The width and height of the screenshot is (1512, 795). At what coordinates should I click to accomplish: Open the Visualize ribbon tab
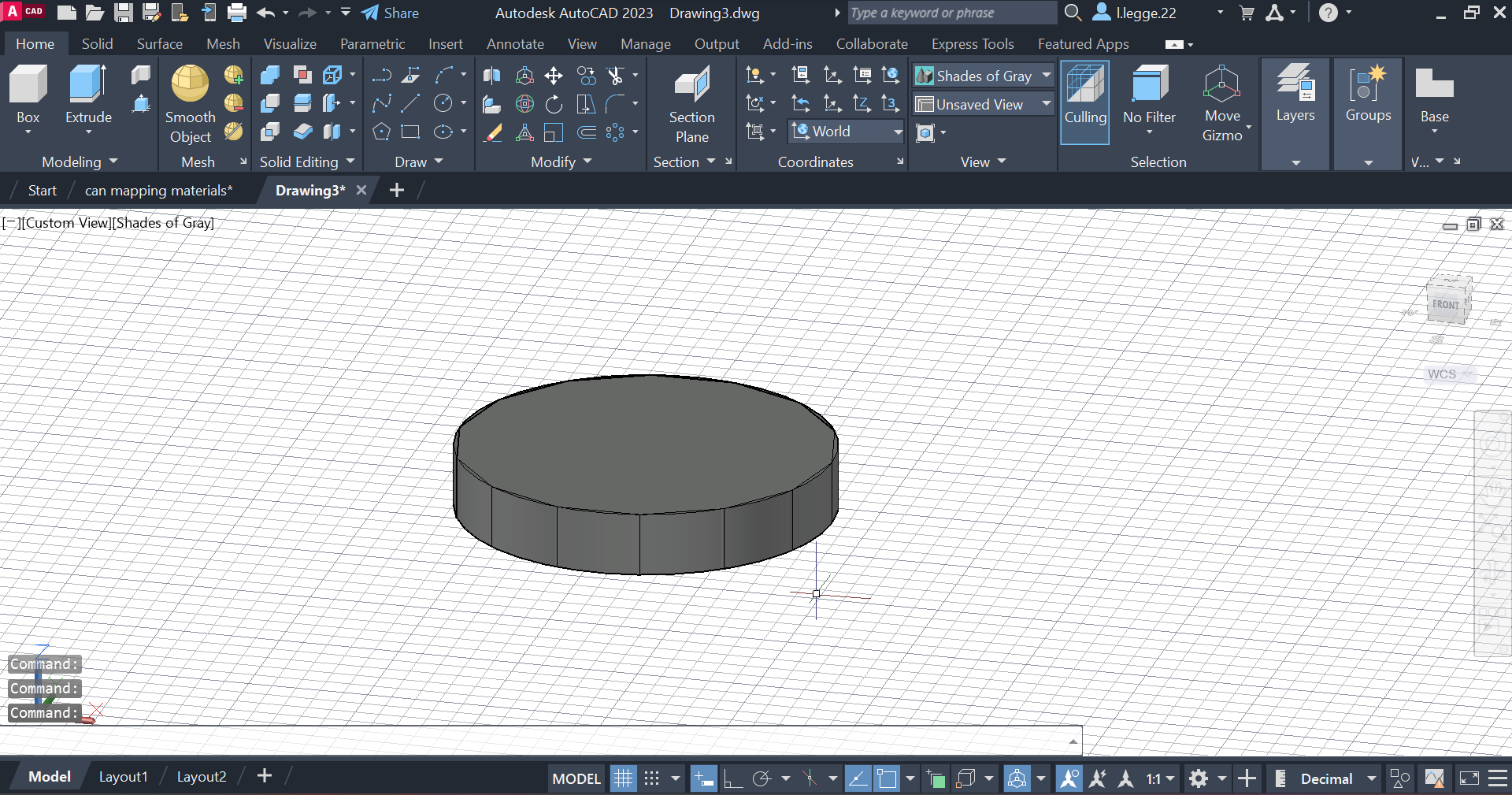coord(290,44)
